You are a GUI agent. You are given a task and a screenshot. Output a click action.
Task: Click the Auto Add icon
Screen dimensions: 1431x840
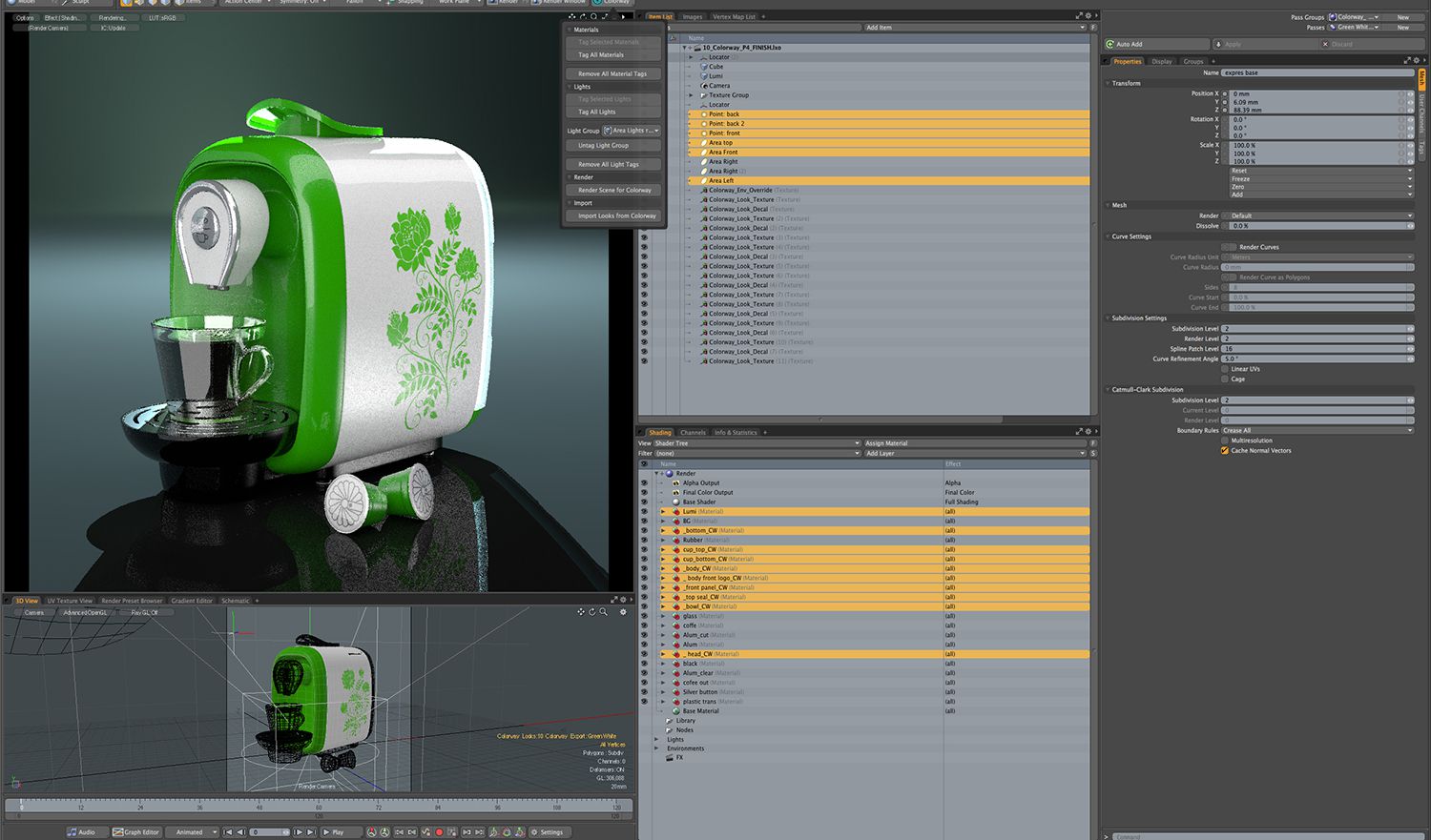point(1110,44)
